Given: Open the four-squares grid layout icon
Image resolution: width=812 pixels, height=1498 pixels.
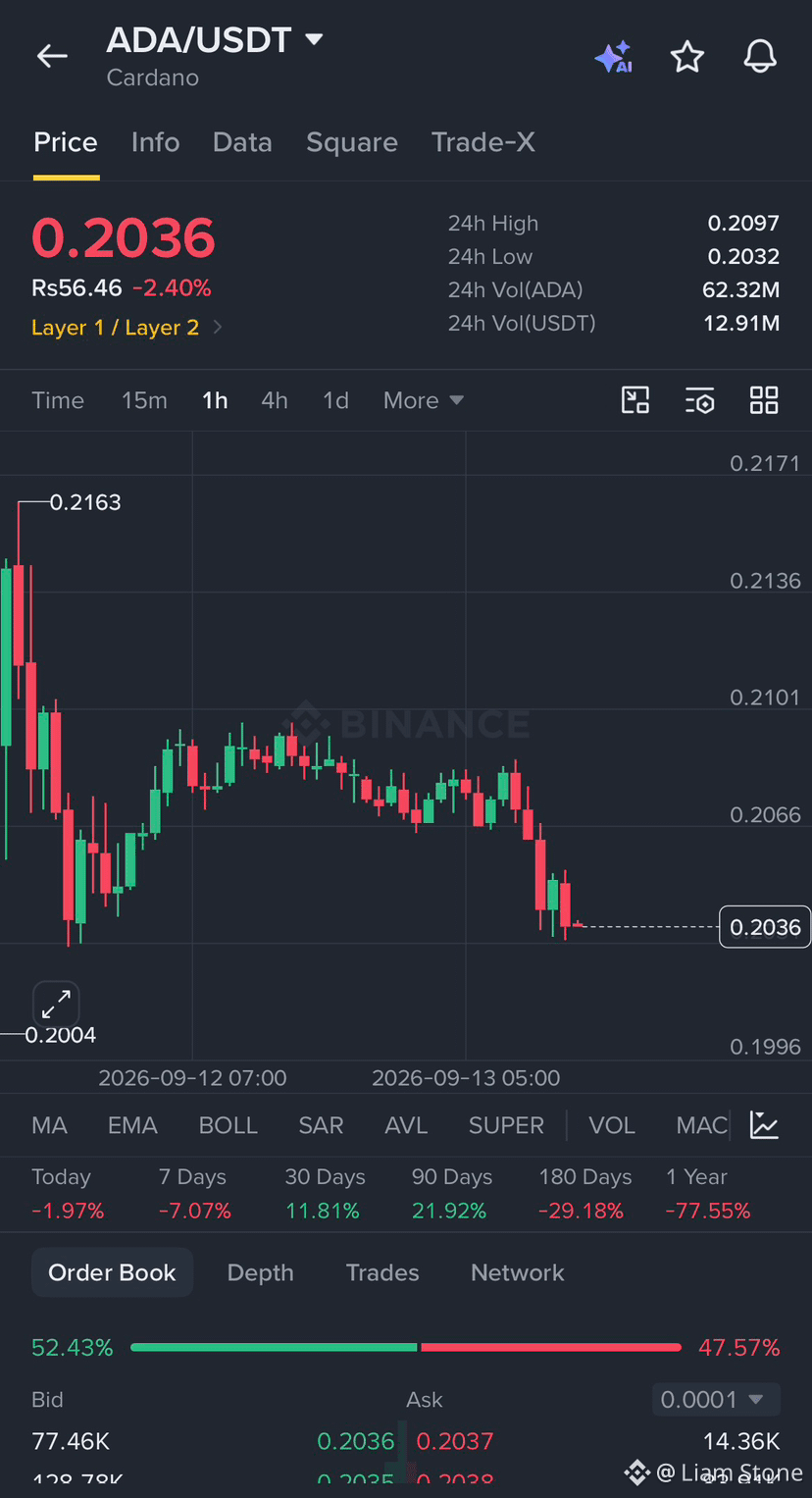Looking at the screenshot, I should click(764, 400).
